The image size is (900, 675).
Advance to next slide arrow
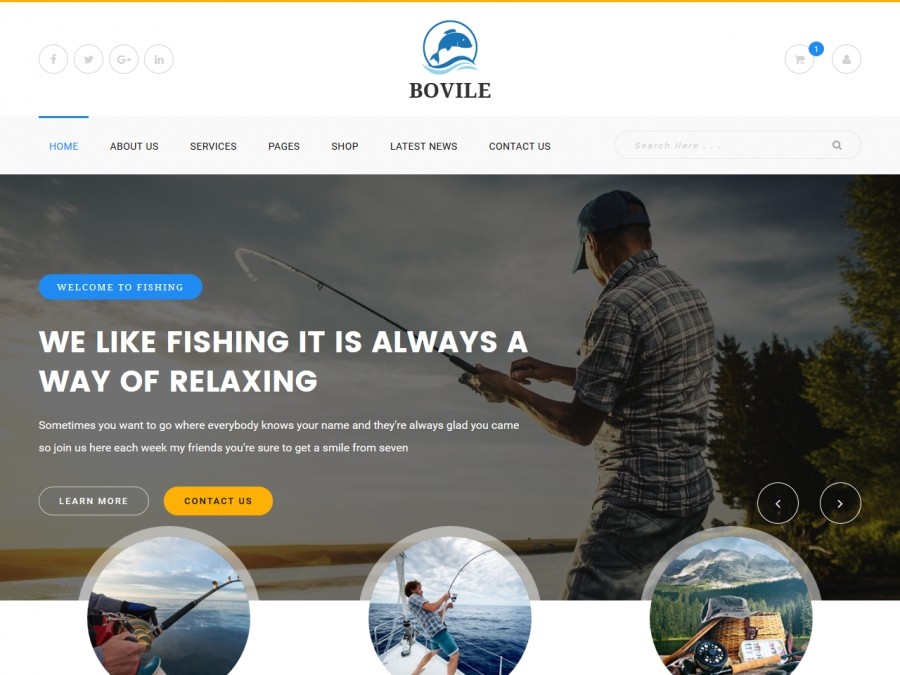tap(840, 503)
